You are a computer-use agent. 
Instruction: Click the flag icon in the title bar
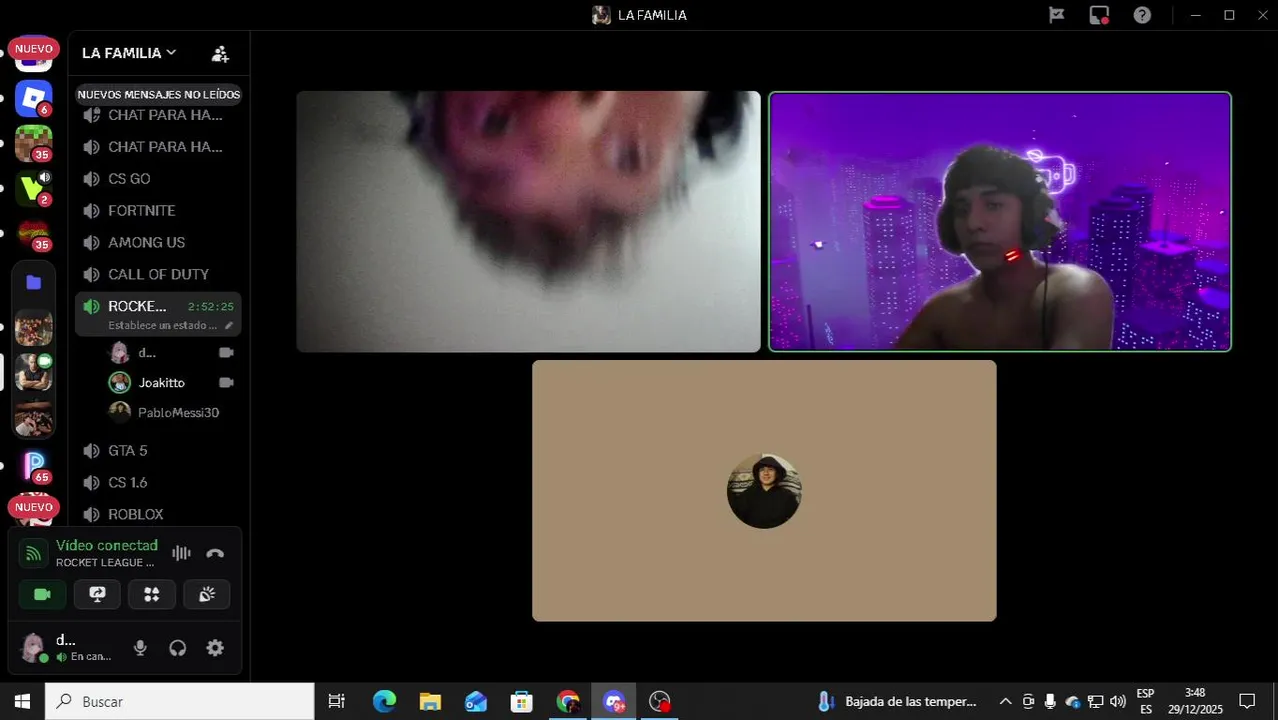click(x=1057, y=15)
